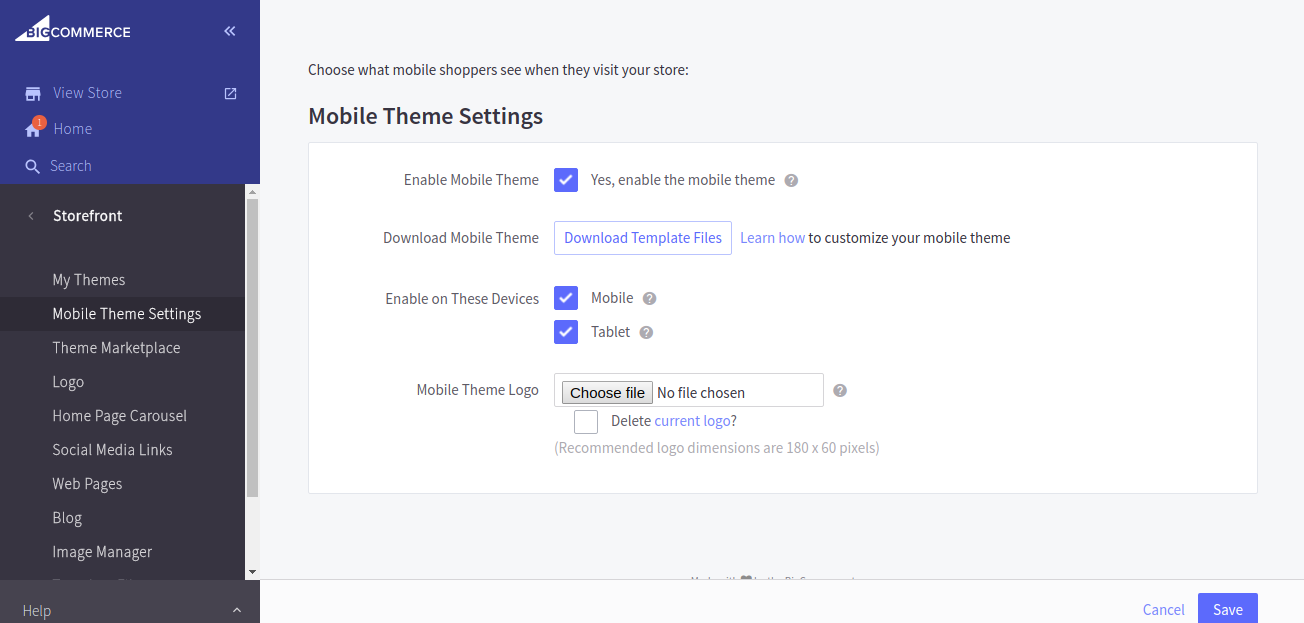Collapse sidebar with double chevron icon
The height and width of the screenshot is (623, 1304).
pyautogui.click(x=230, y=31)
